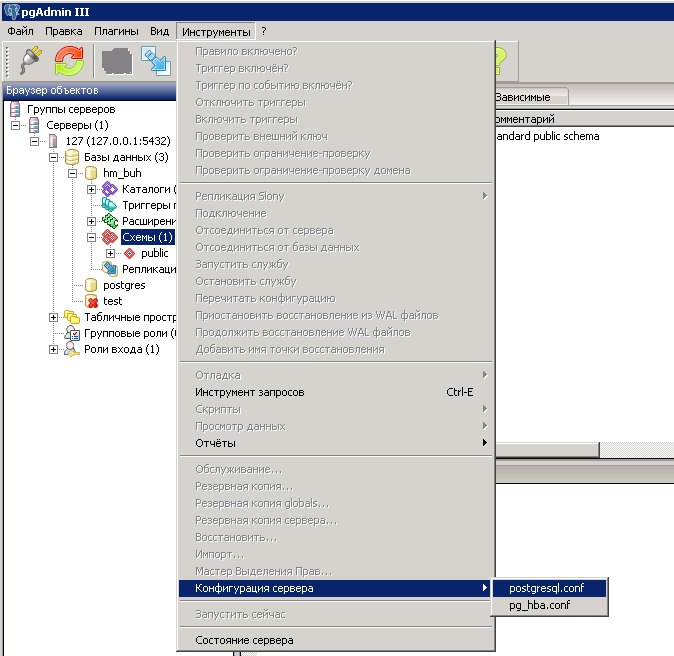
Task: Choose postgresql.conf from submenu
Action: point(549,589)
